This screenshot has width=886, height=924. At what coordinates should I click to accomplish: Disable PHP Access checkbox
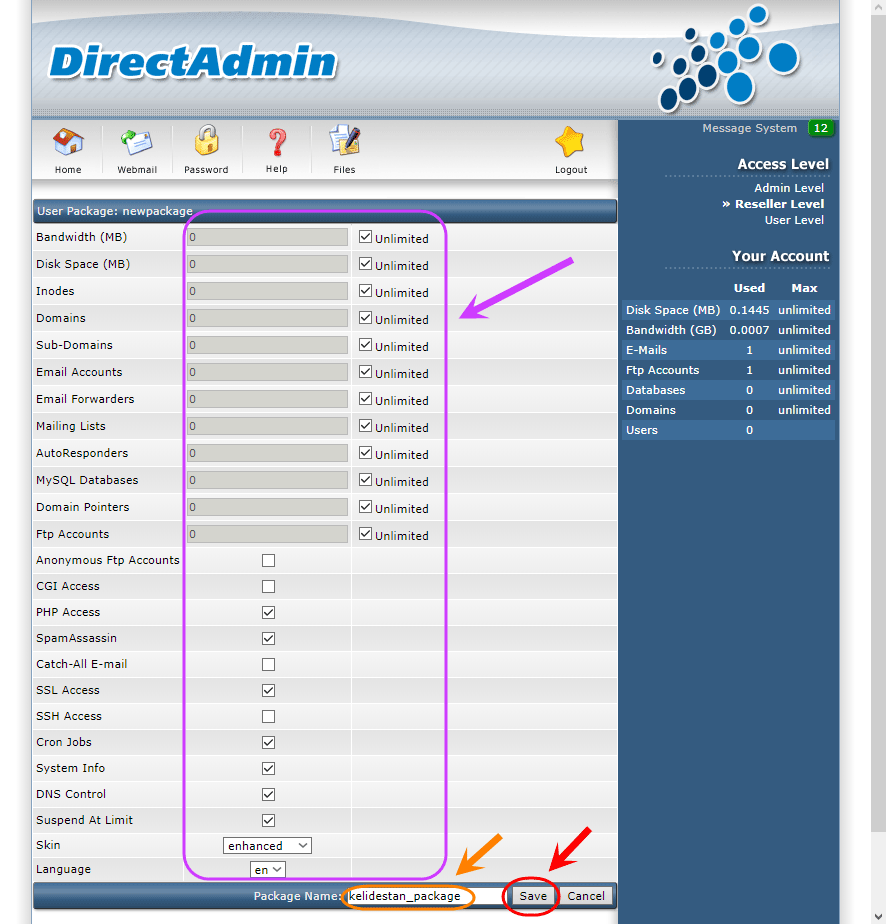coord(269,612)
